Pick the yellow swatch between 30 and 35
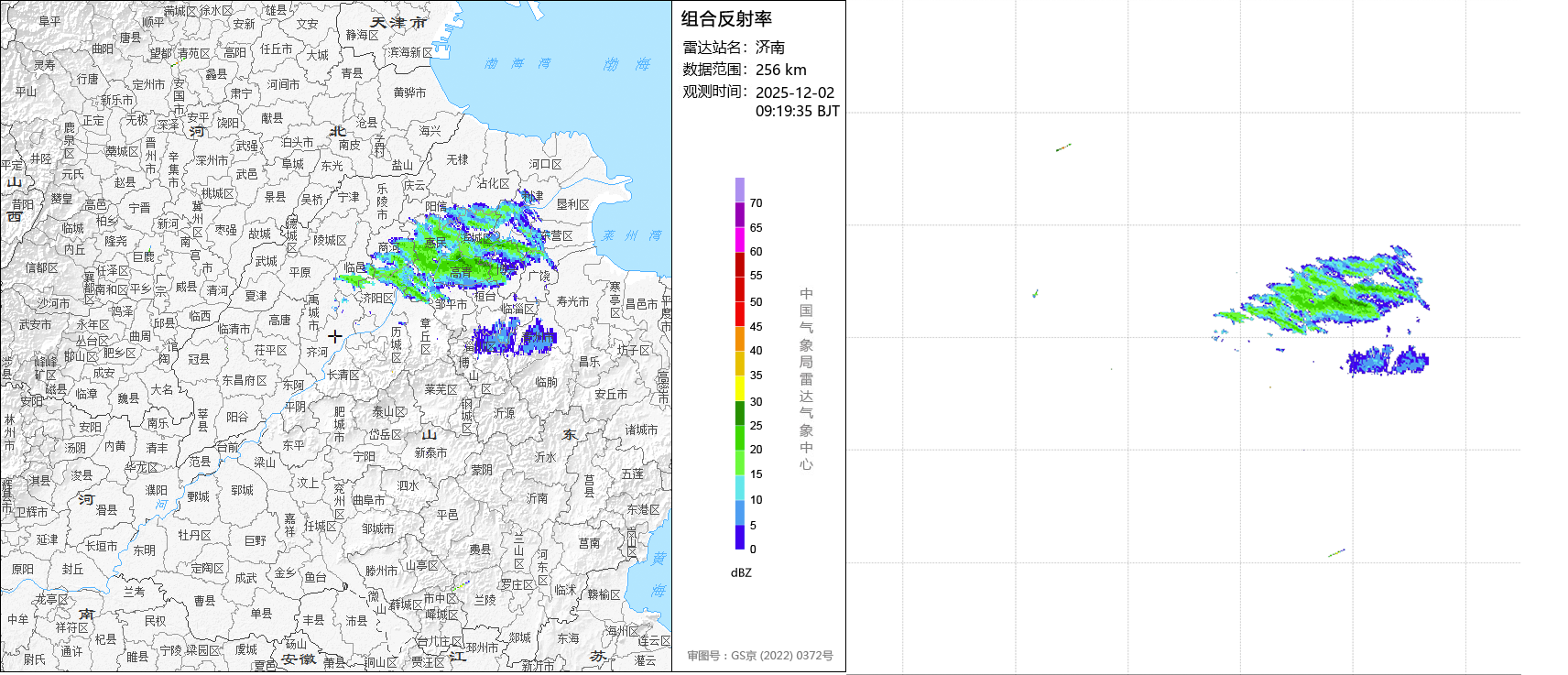Screen dimensions: 1568x675 pyautogui.click(x=739, y=388)
